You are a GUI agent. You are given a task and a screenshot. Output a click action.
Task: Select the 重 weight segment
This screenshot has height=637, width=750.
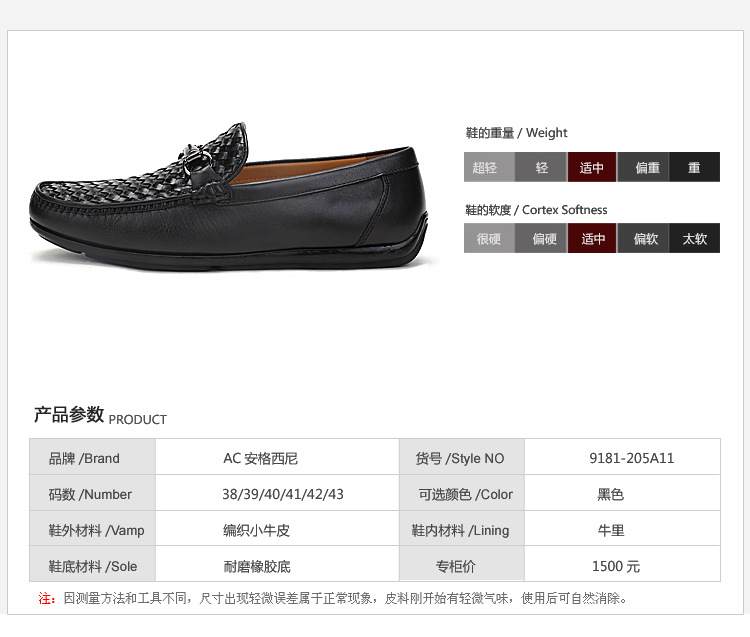[694, 167]
